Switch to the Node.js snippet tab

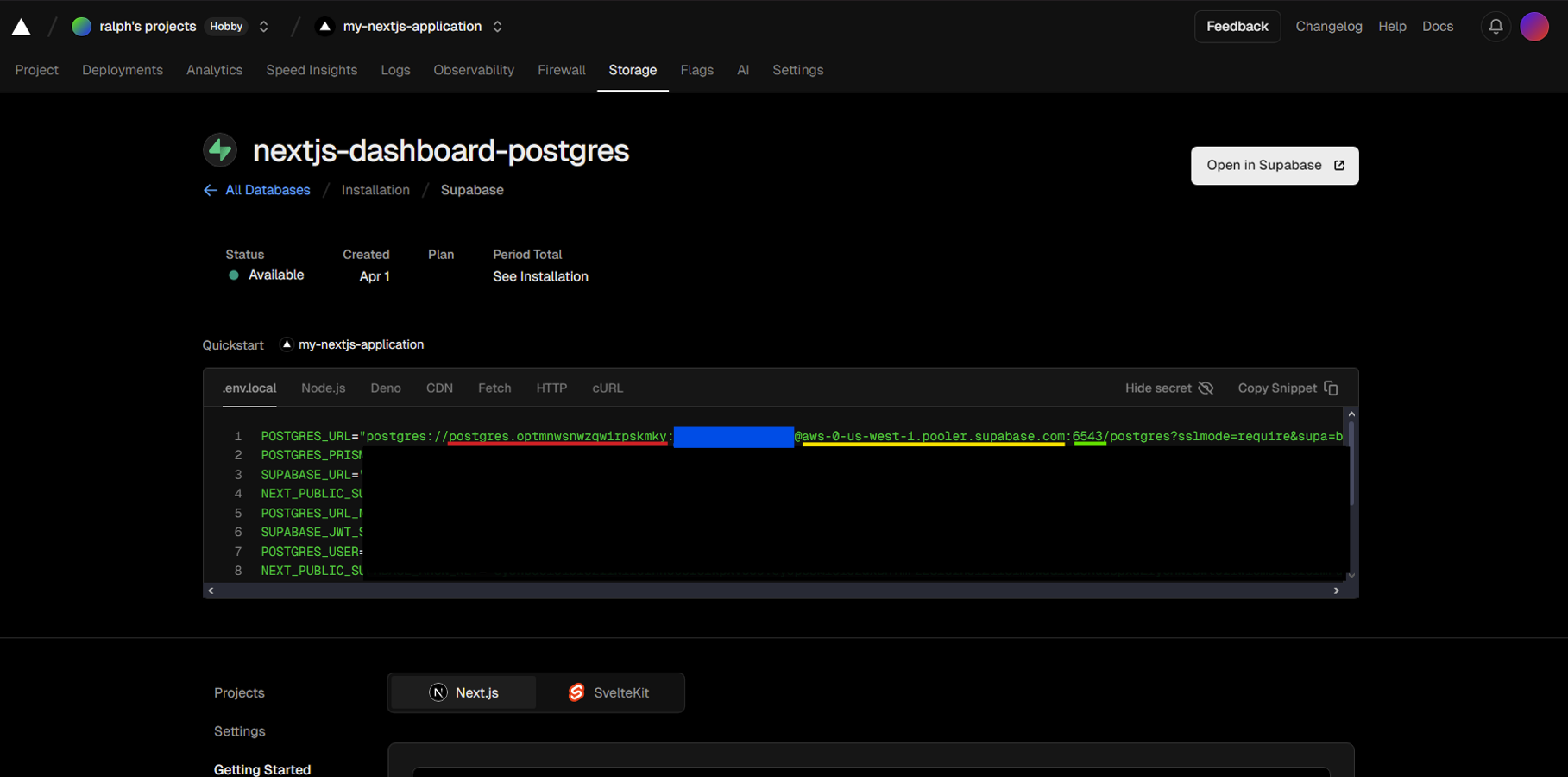coord(323,388)
